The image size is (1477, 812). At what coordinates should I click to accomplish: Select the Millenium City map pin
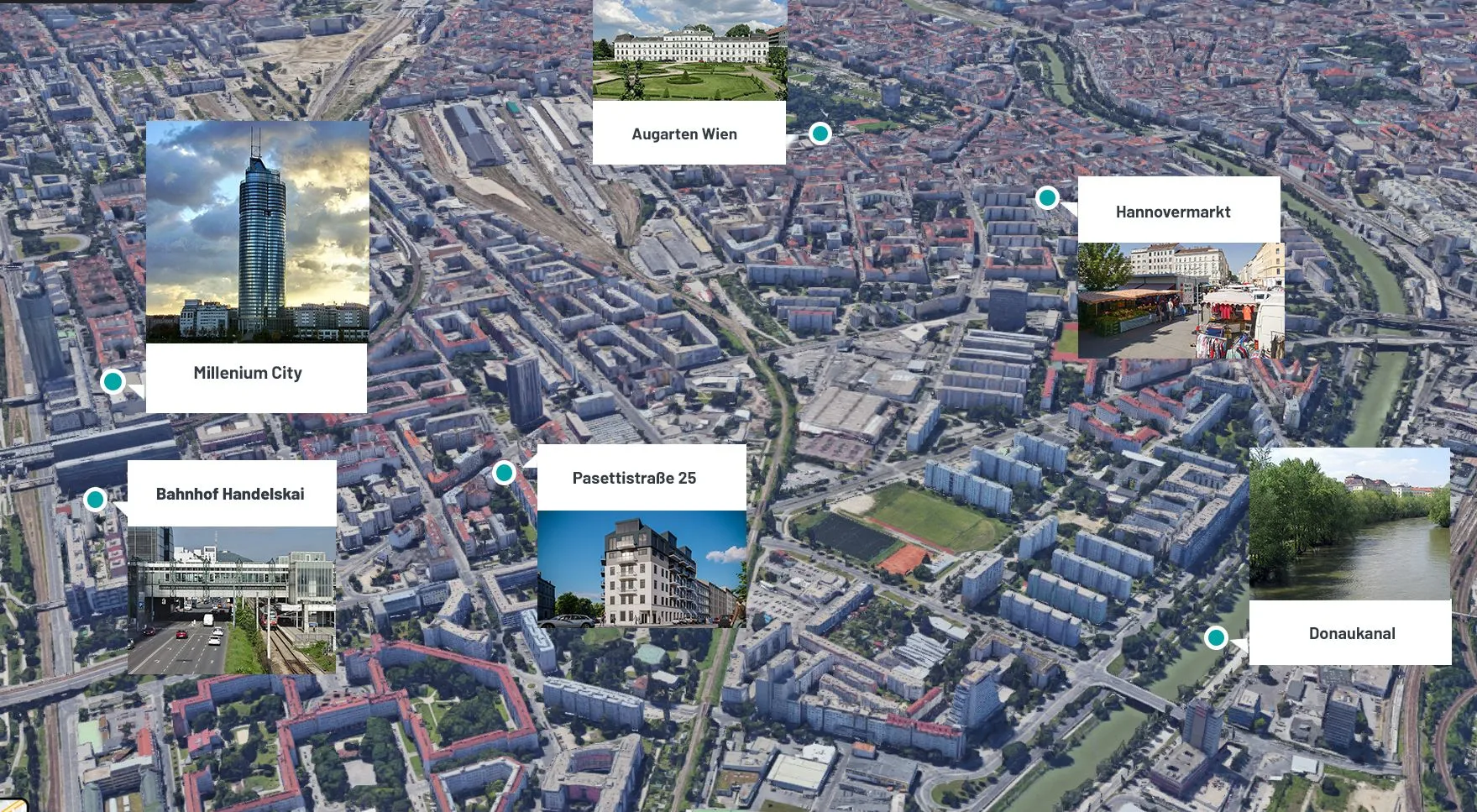click(113, 381)
